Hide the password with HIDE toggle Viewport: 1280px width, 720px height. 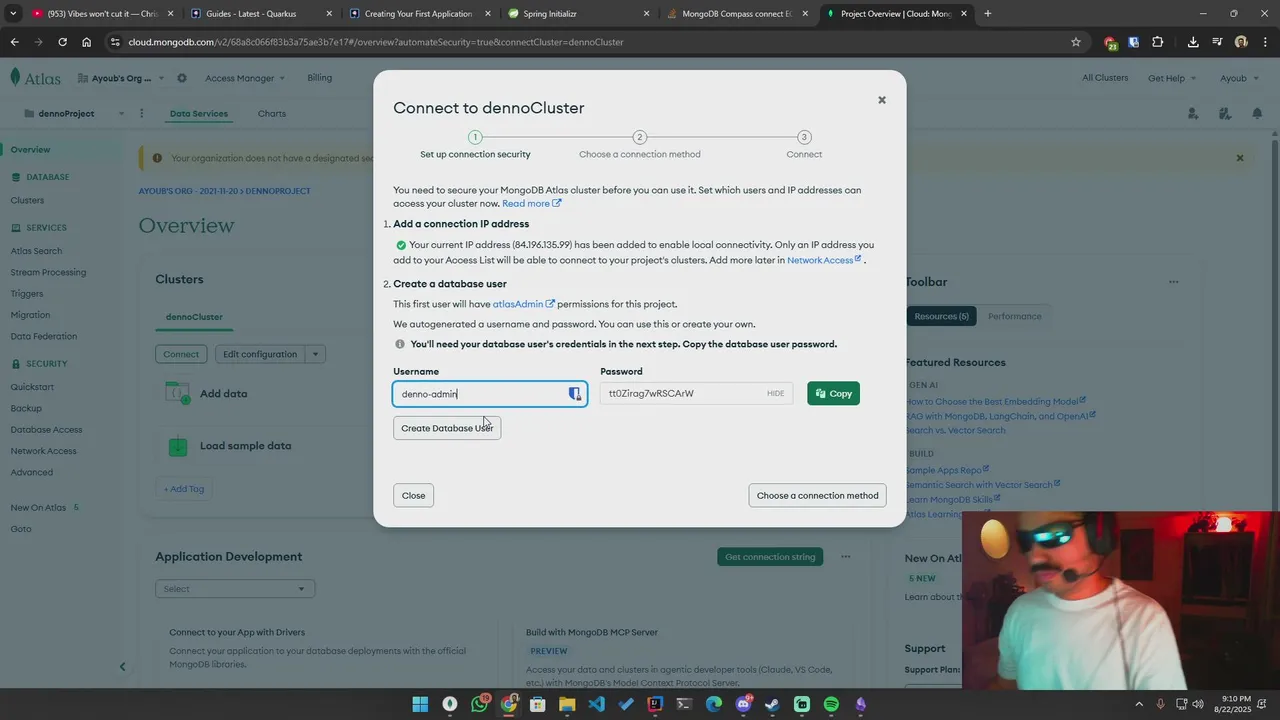click(x=776, y=394)
